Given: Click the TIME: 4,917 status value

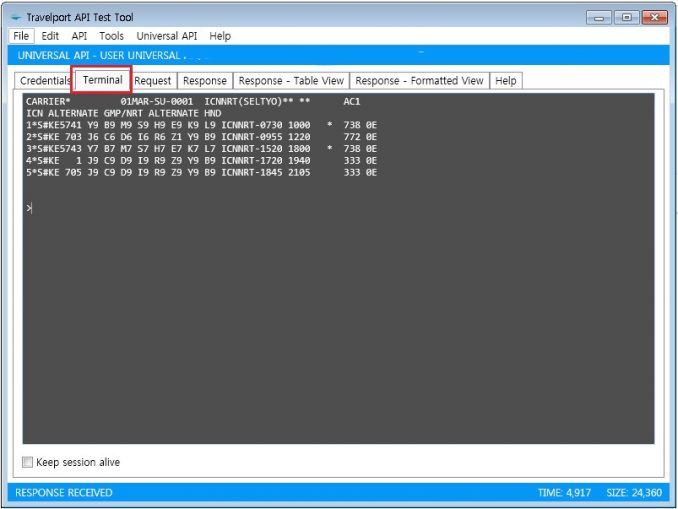Looking at the screenshot, I should pos(564,493).
